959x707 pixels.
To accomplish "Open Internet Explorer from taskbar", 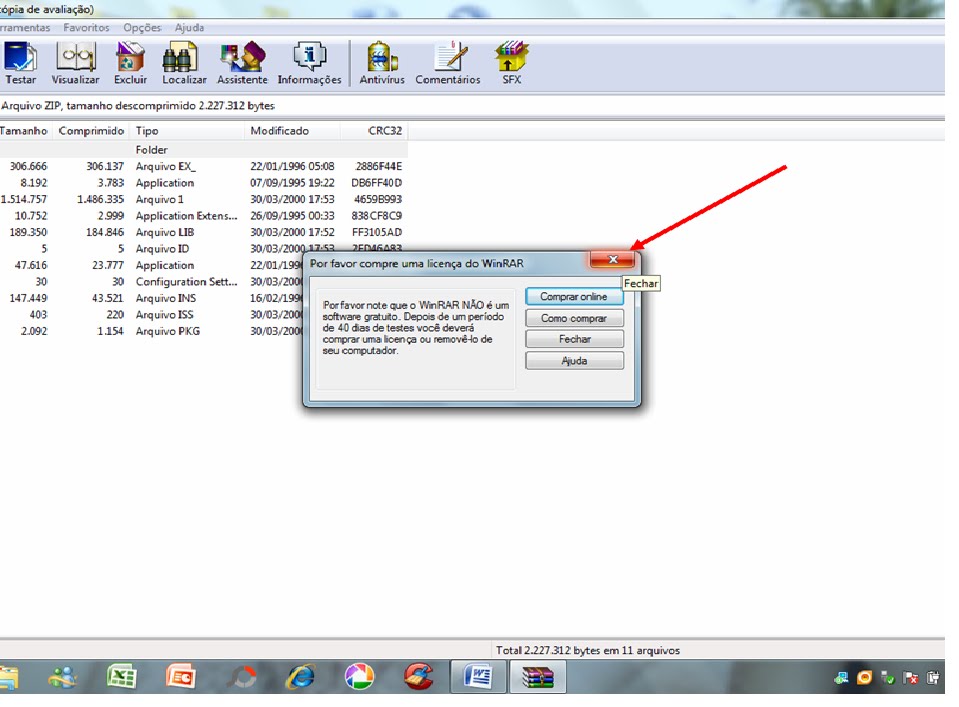I will [x=301, y=677].
